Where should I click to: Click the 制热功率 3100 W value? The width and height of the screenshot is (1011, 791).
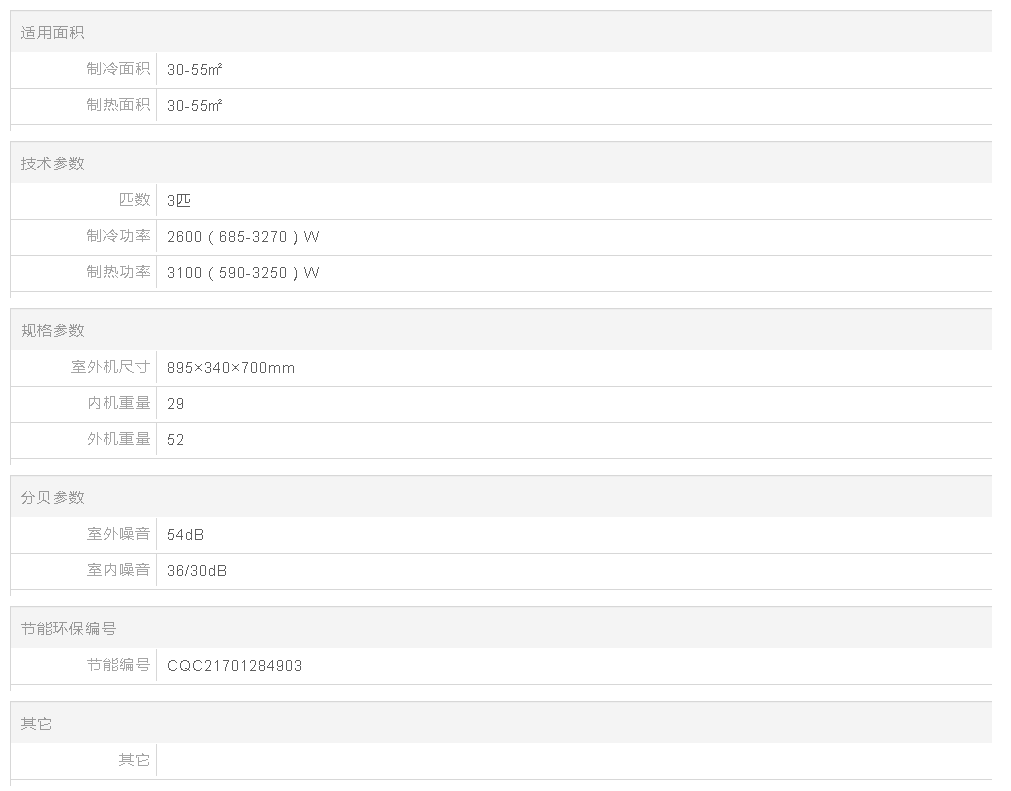pos(243,273)
